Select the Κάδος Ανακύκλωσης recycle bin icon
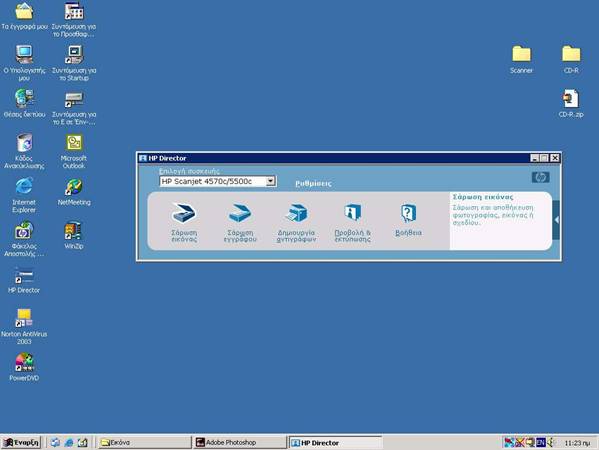 (x=24, y=151)
